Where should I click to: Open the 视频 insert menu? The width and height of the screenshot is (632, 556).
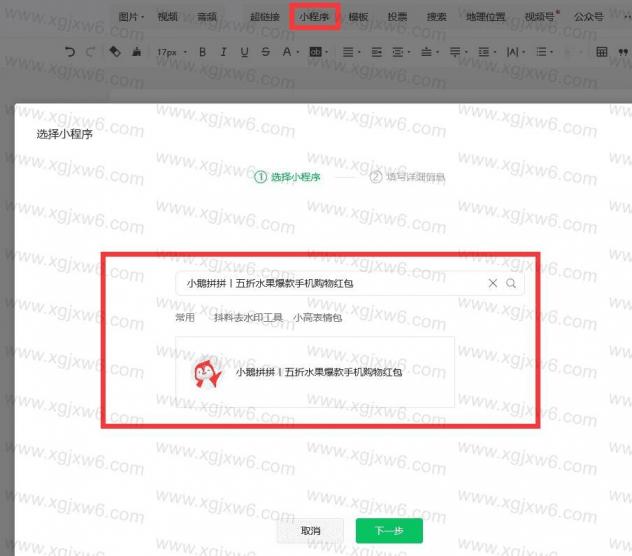pyautogui.click(x=168, y=17)
